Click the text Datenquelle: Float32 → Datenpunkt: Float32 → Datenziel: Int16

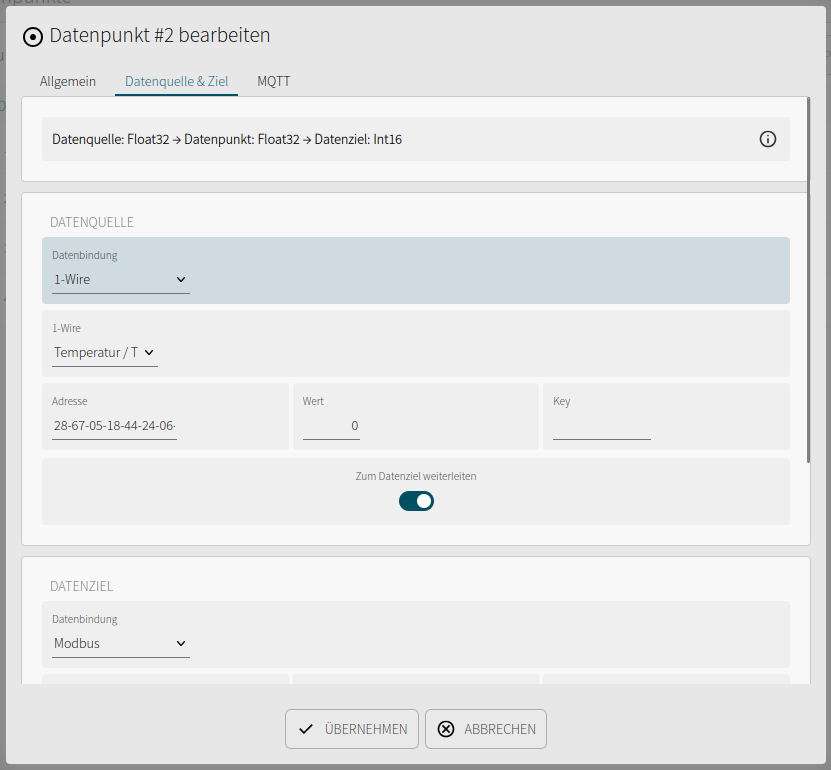point(227,139)
